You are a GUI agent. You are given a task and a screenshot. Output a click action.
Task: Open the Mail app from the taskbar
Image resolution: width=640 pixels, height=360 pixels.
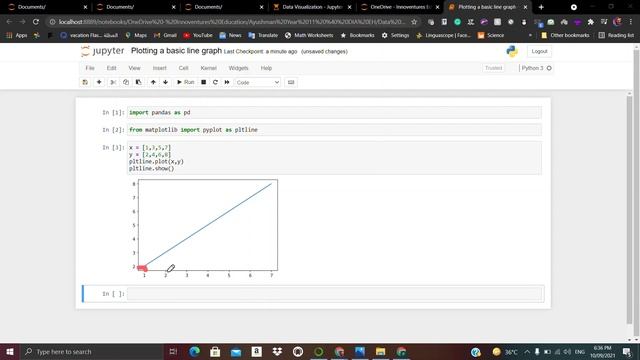(x=236, y=351)
